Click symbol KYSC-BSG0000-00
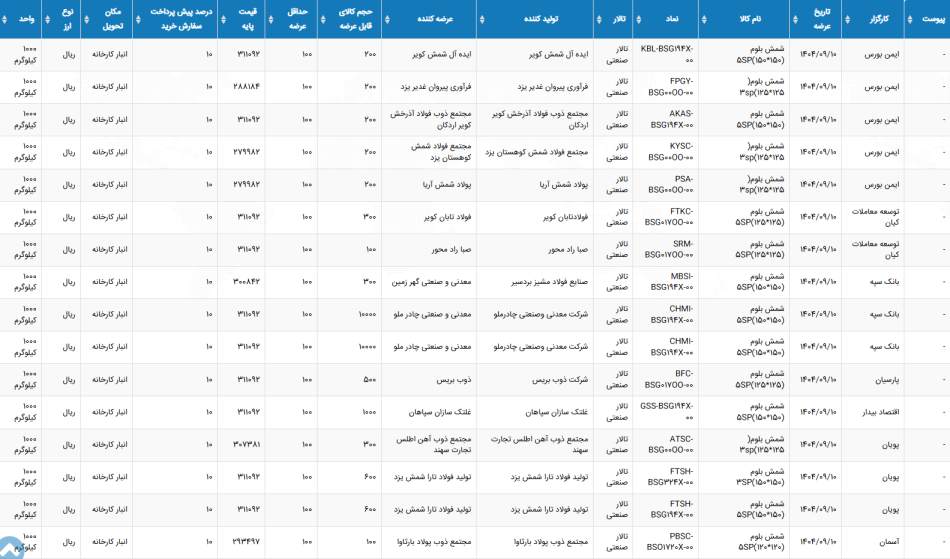This screenshot has height=559, width=950. click(671, 152)
